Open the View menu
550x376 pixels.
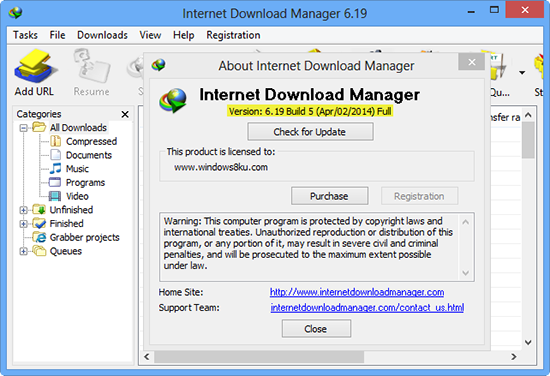[x=150, y=35]
